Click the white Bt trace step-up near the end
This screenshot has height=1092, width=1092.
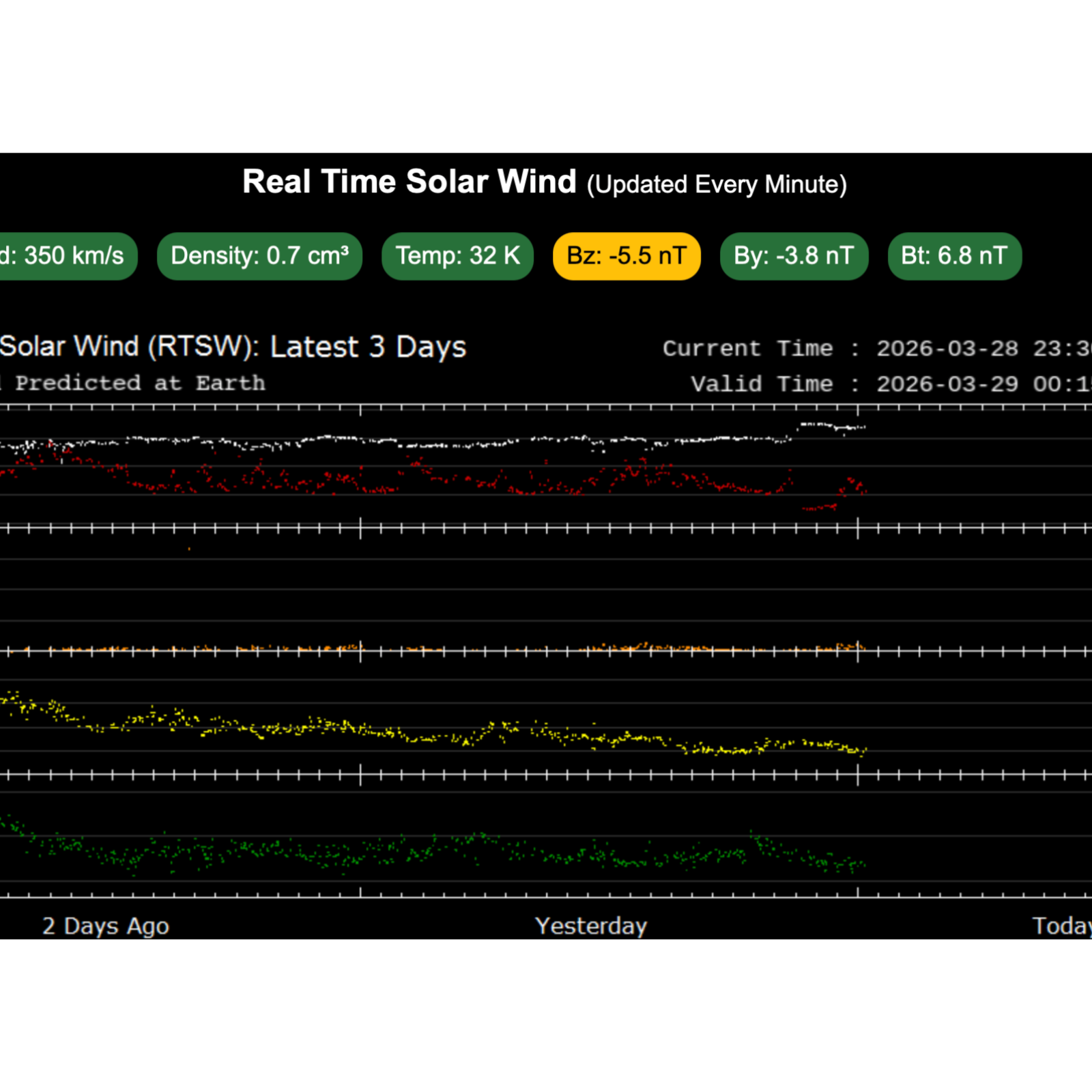pos(816,425)
